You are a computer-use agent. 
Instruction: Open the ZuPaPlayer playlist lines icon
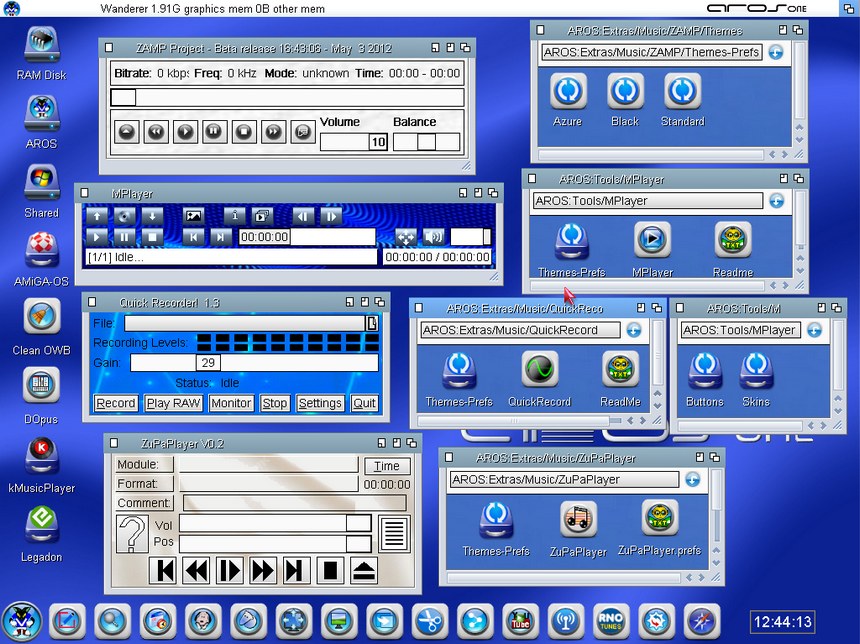coord(394,534)
